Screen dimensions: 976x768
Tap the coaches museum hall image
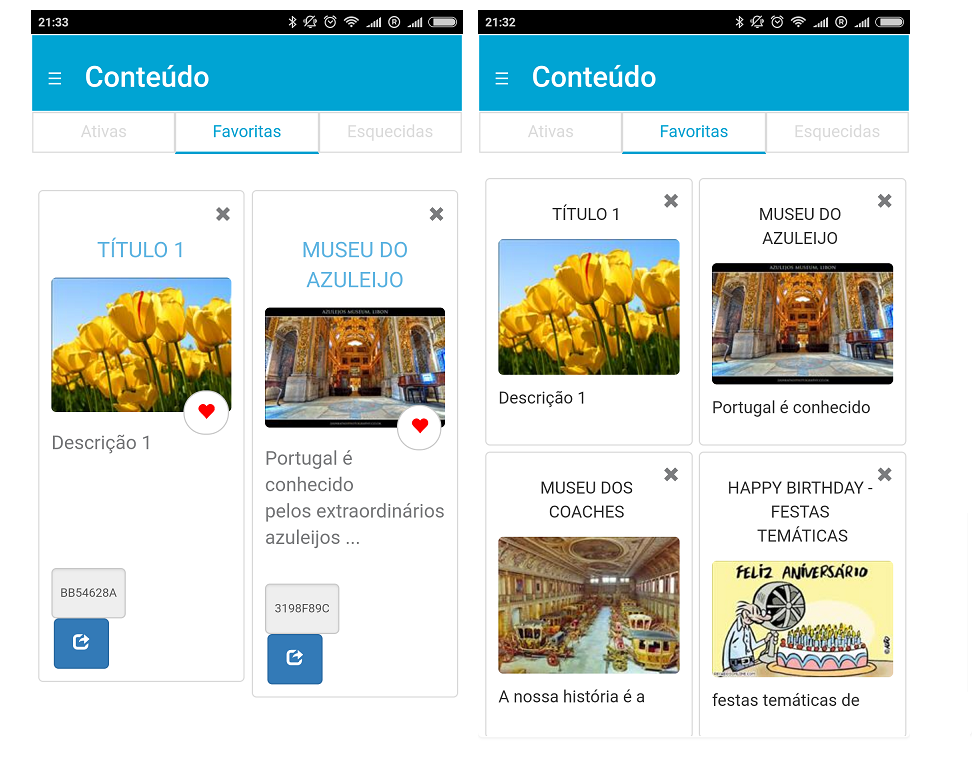point(589,605)
